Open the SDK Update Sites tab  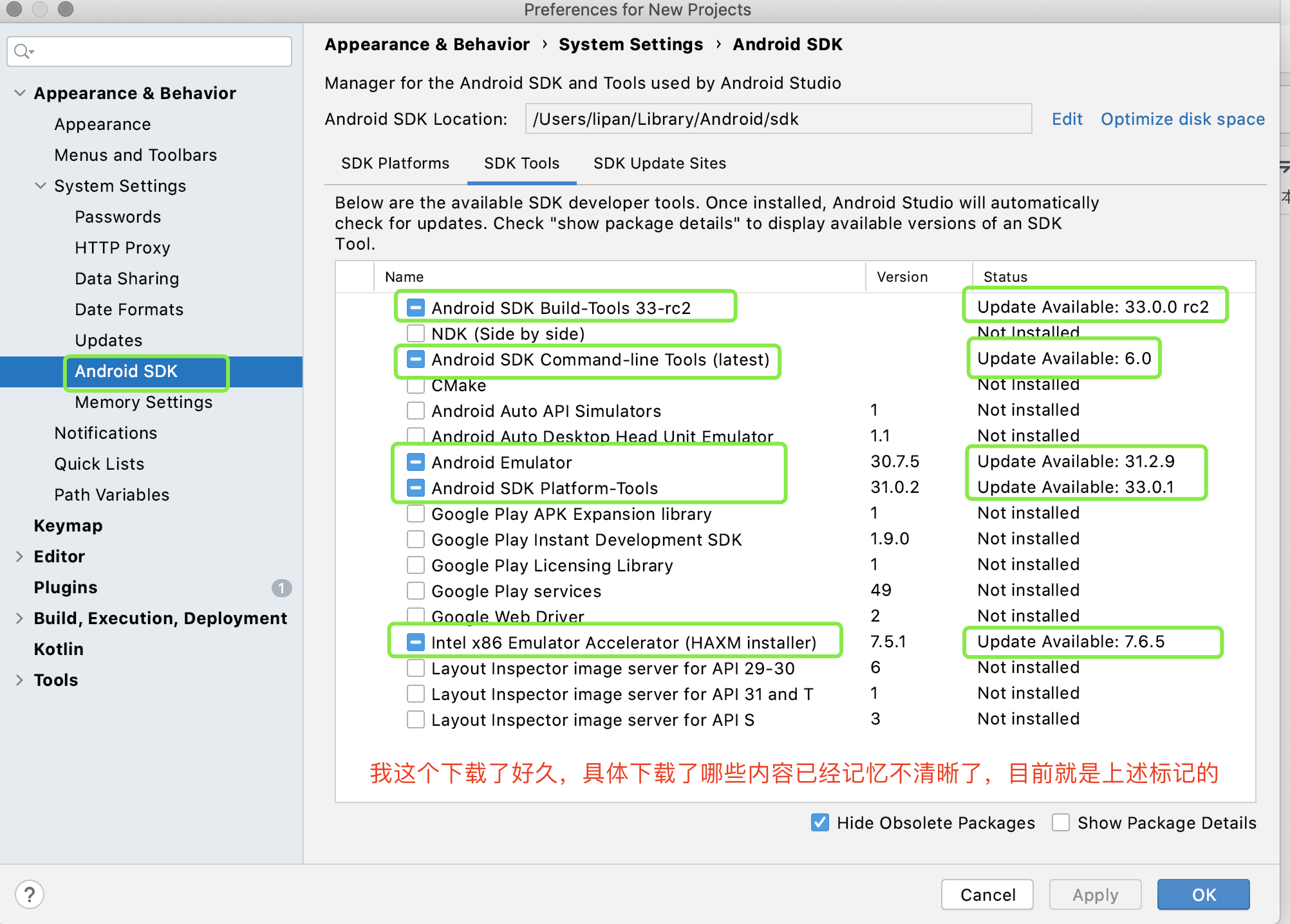[660, 163]
